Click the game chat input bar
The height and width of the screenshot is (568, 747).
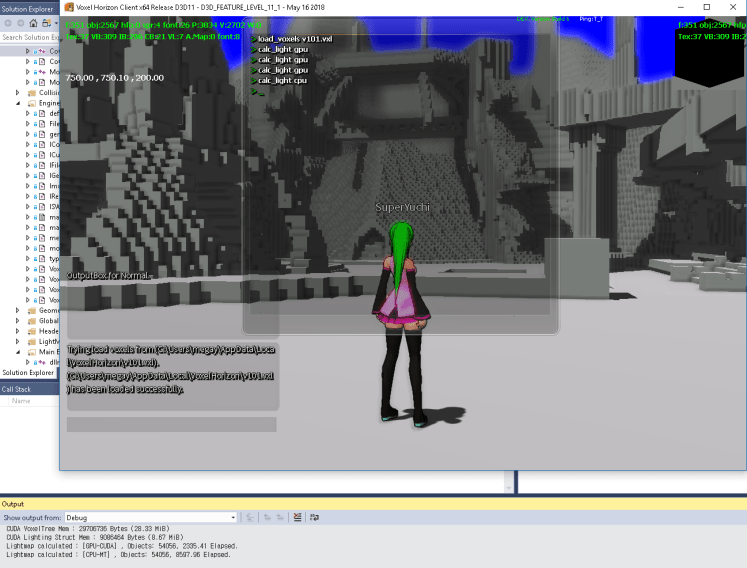pyautogui.click(x=172, y=425)
